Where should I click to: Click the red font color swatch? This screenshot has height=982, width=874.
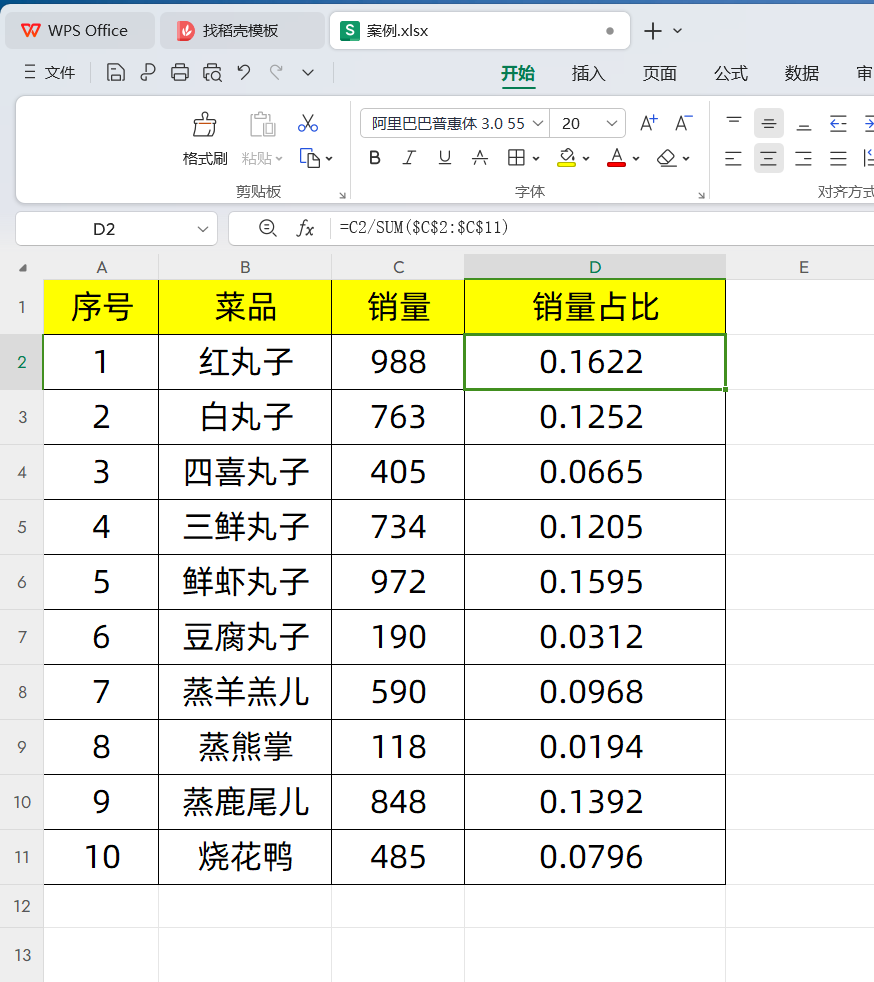coord(617,162)
